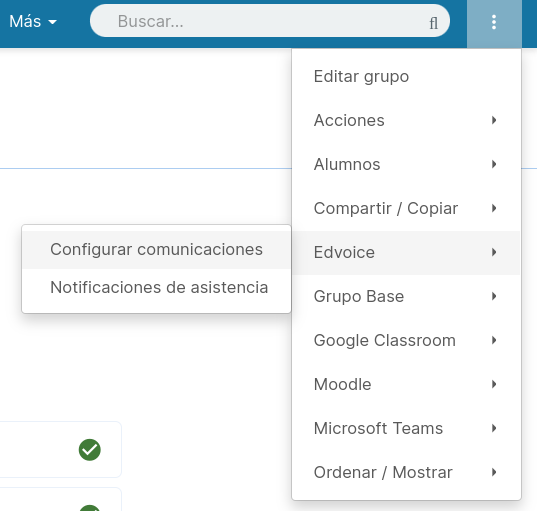Expand the Ordenar / Mostrar submenu
This screenshot has width=537, height=511.
406,472
